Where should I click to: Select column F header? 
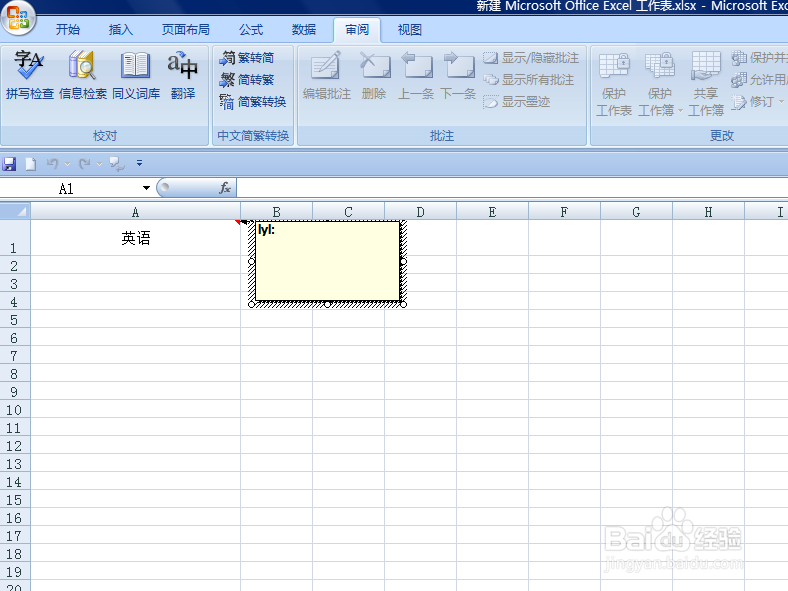pos(564,212)
